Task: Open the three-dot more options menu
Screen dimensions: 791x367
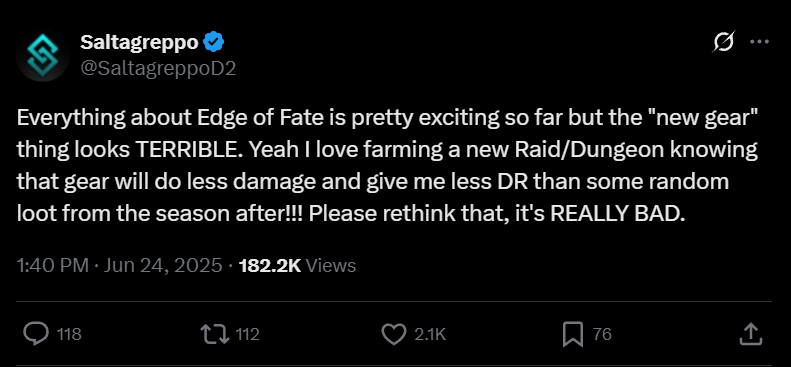Action: [759, 42]
